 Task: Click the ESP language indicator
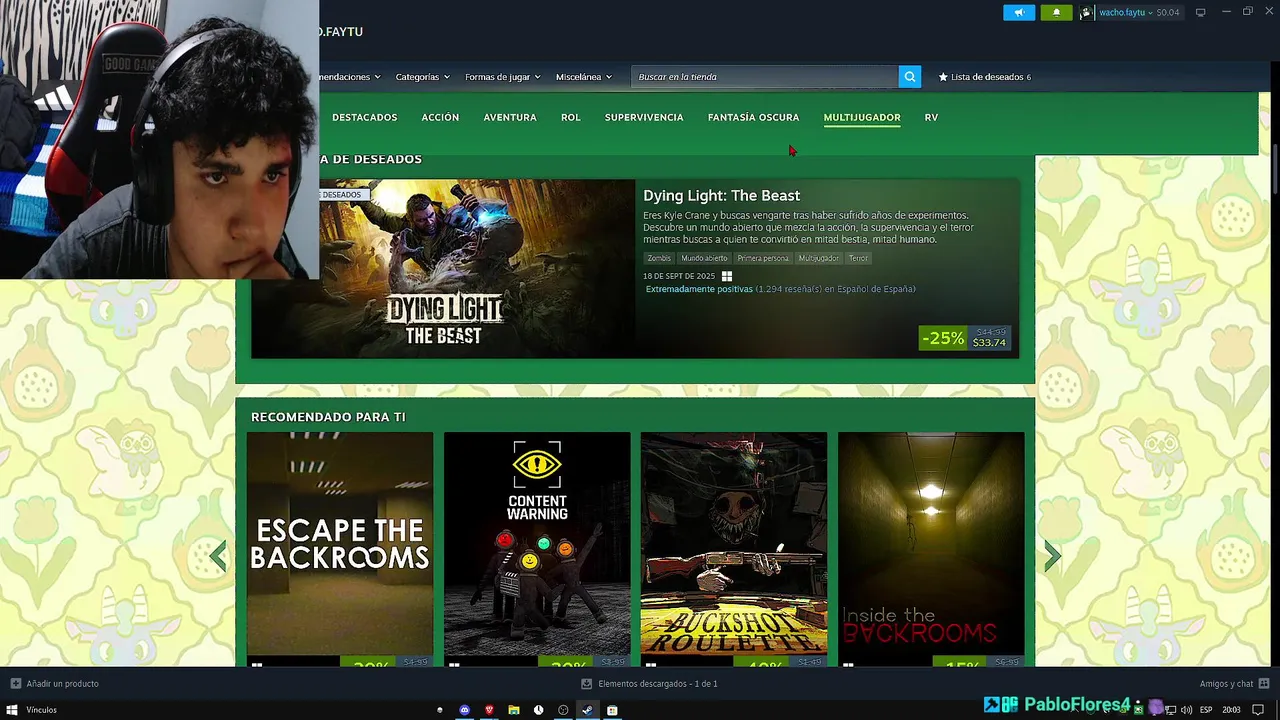point(1207,710)
